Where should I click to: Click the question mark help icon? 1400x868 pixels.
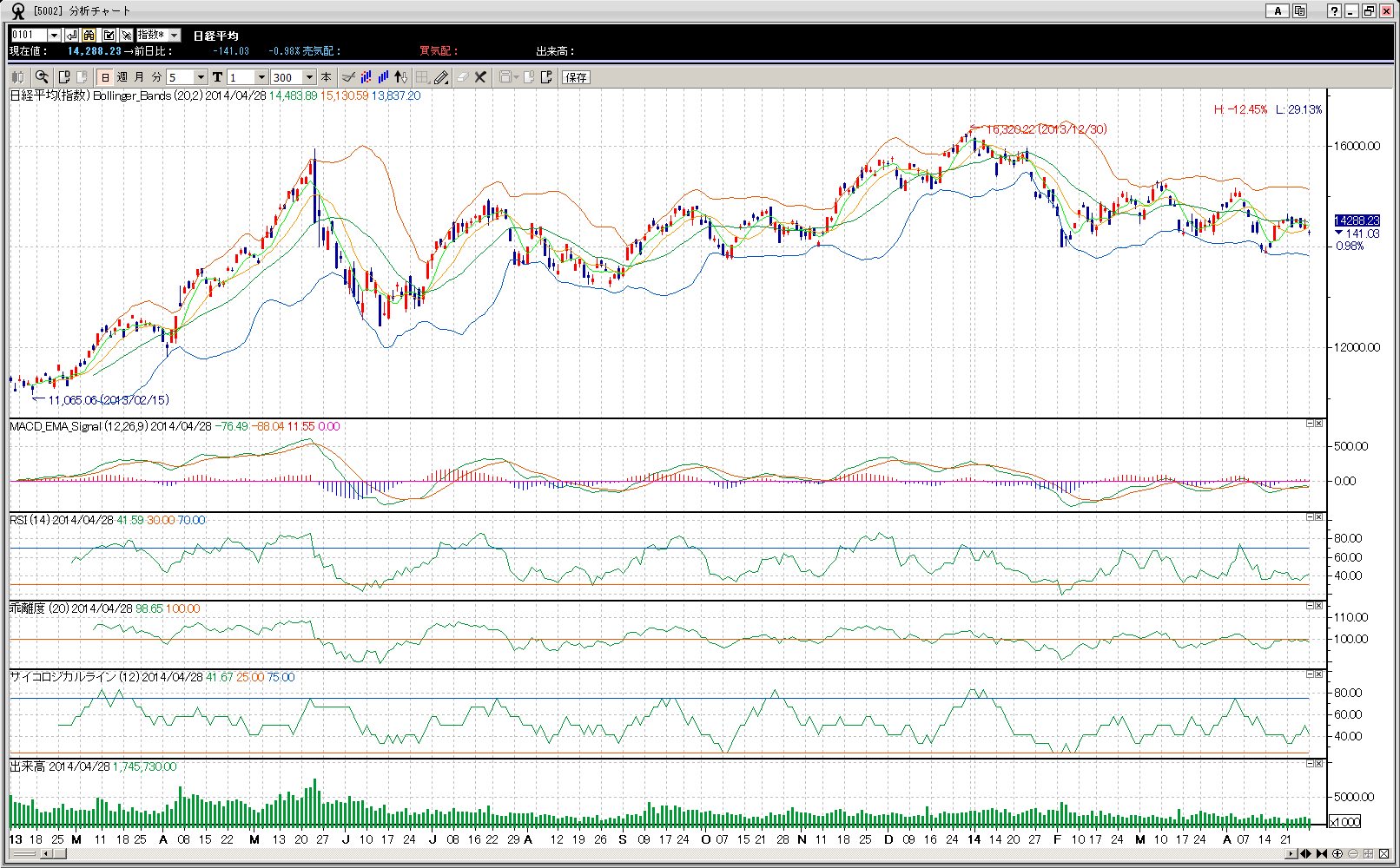point(1334,10)
